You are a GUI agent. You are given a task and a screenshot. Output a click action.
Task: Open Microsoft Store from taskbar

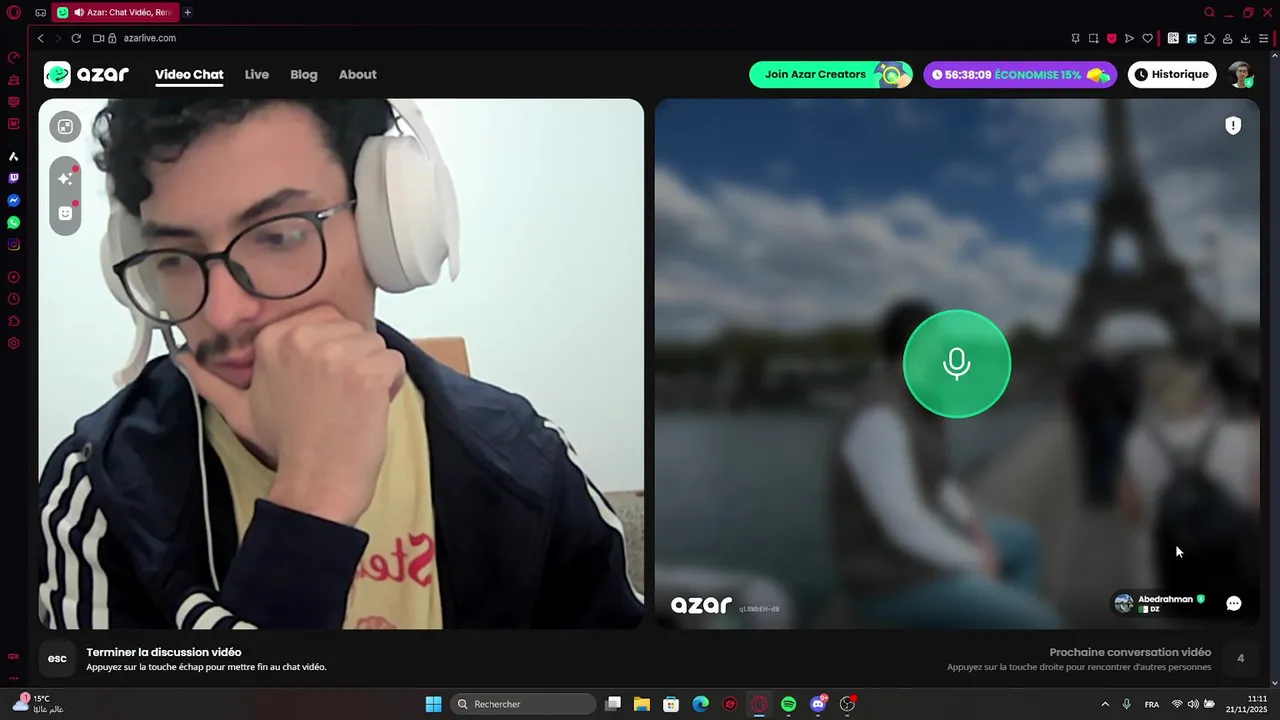point(671,704)
